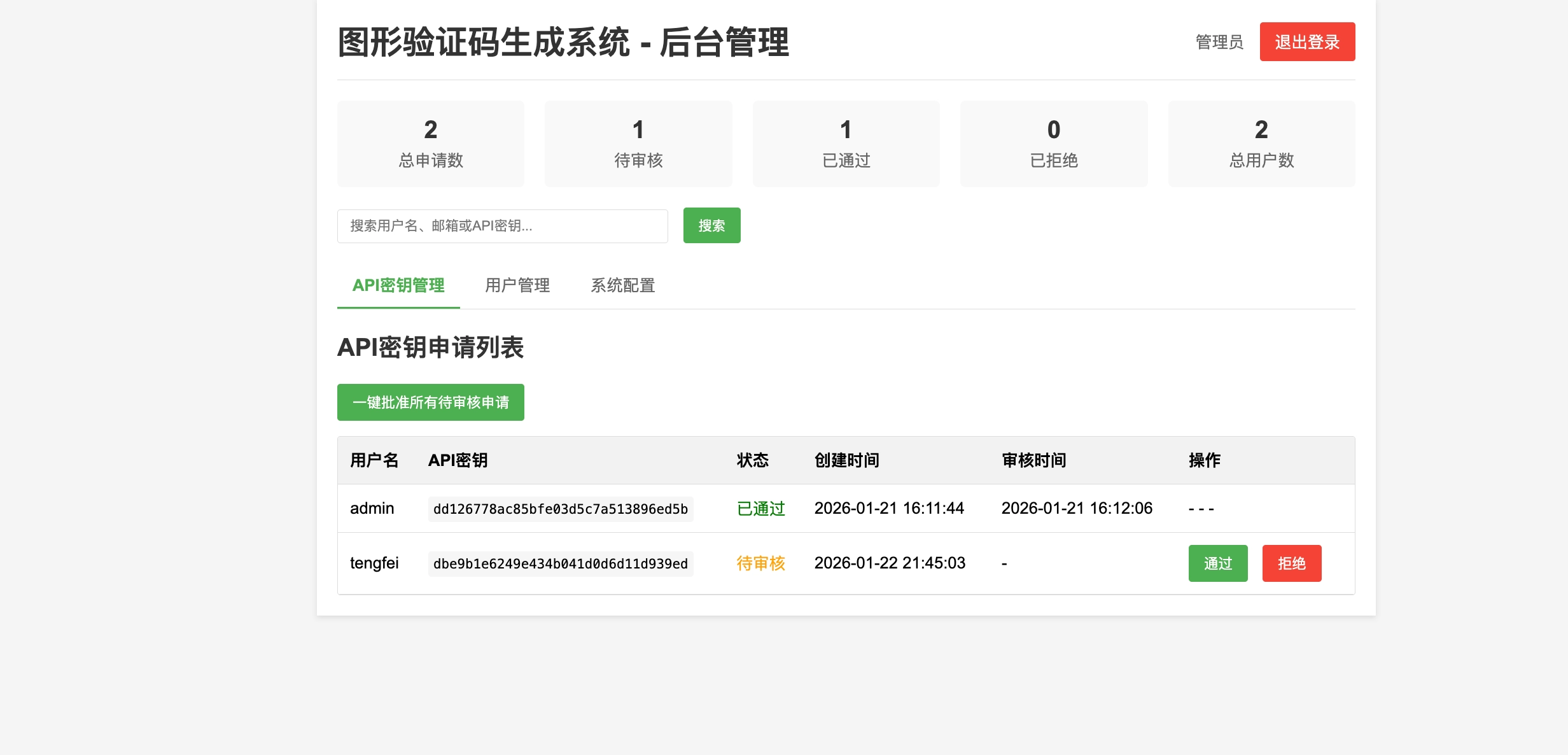The width and height of the screenshot is (1568, 755).
Task: Click the 已通过 statistics card
Action: pyautogui.click(x=846, y=144)
